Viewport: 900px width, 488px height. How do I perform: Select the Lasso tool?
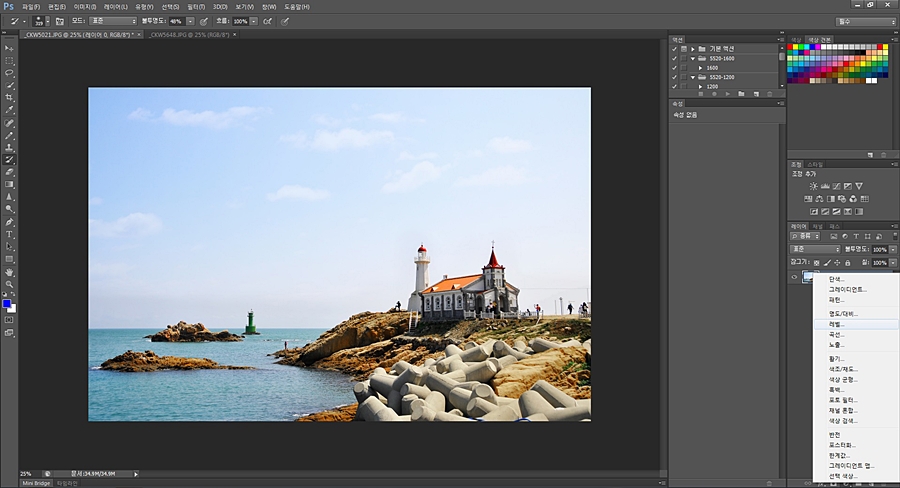pos(9,73)
